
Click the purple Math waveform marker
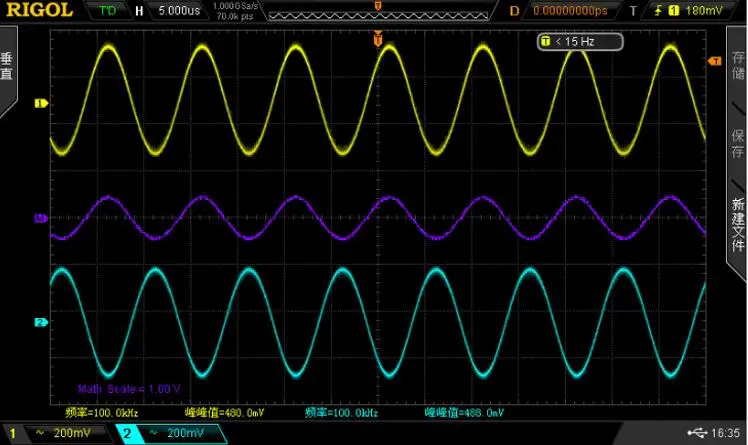coord(41,217)
